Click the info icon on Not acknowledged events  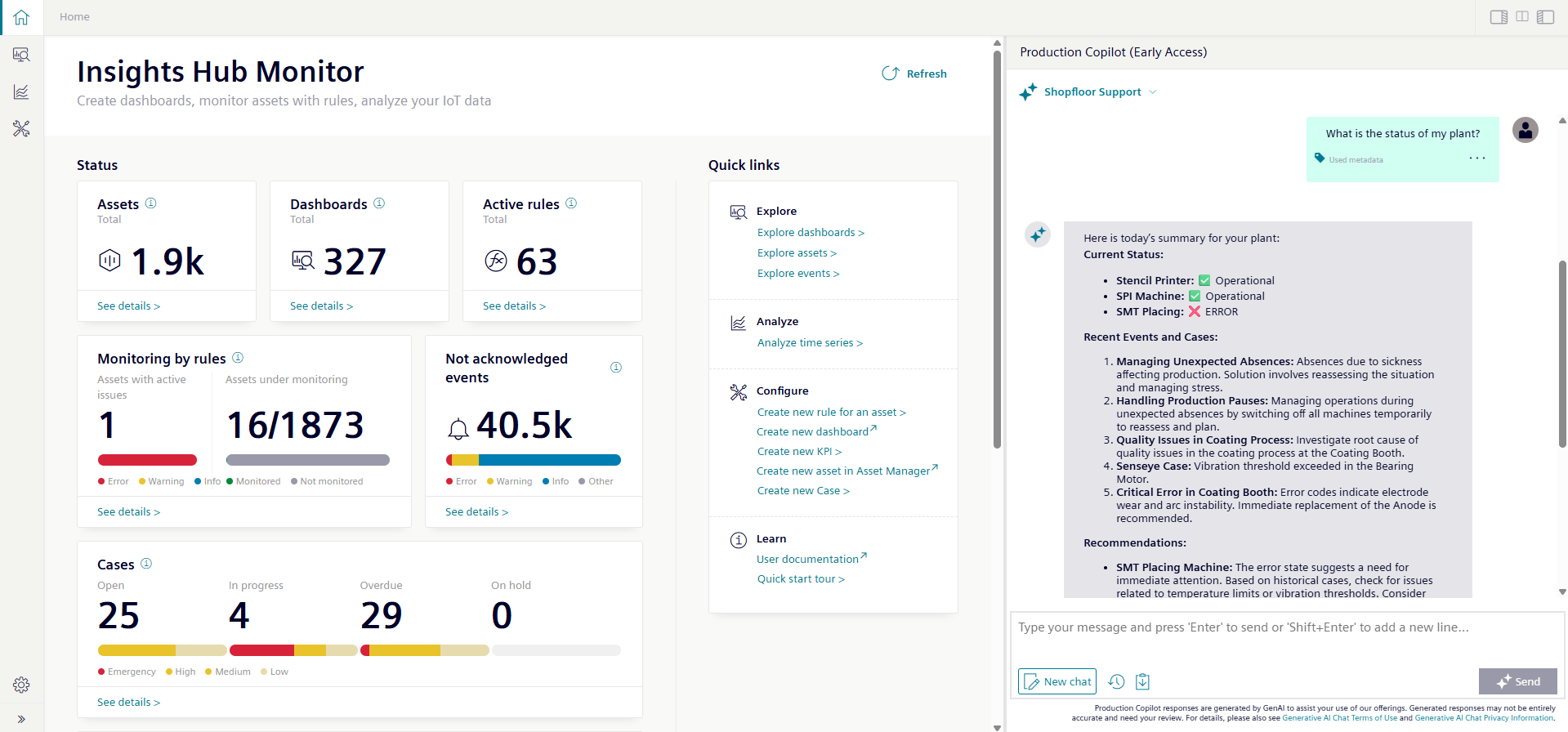[616, 368]
